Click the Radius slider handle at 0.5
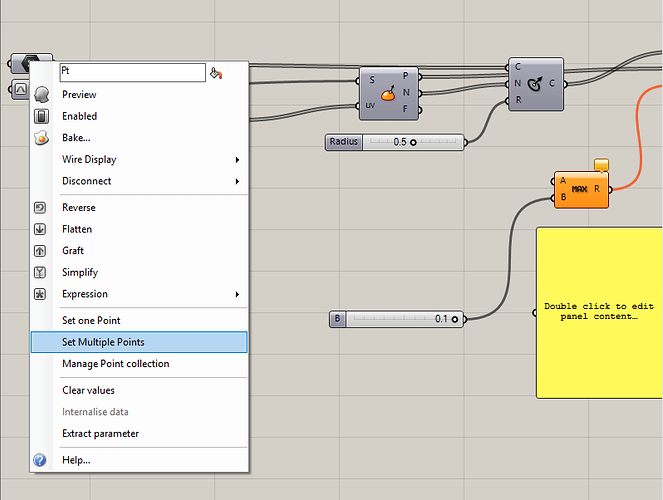663x500 pixels. tap(413, 142)
